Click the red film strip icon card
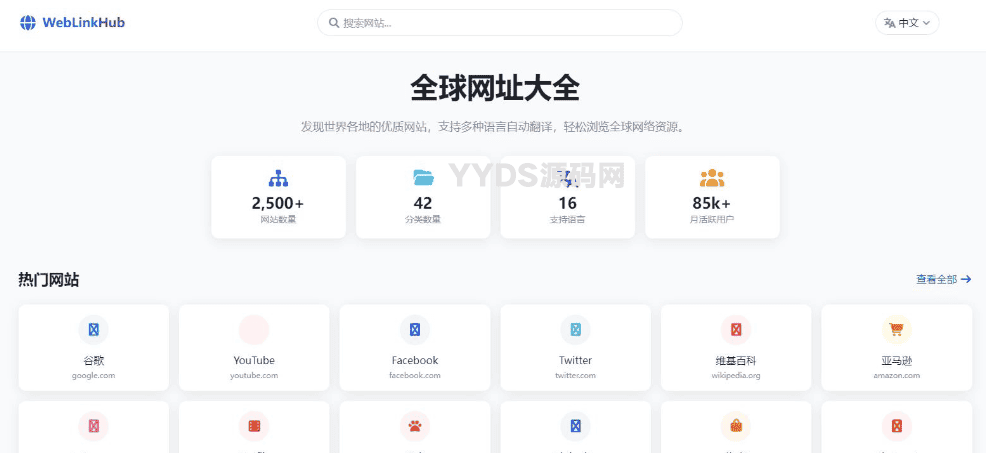This screenshot has height=453, width=986. 254,427
